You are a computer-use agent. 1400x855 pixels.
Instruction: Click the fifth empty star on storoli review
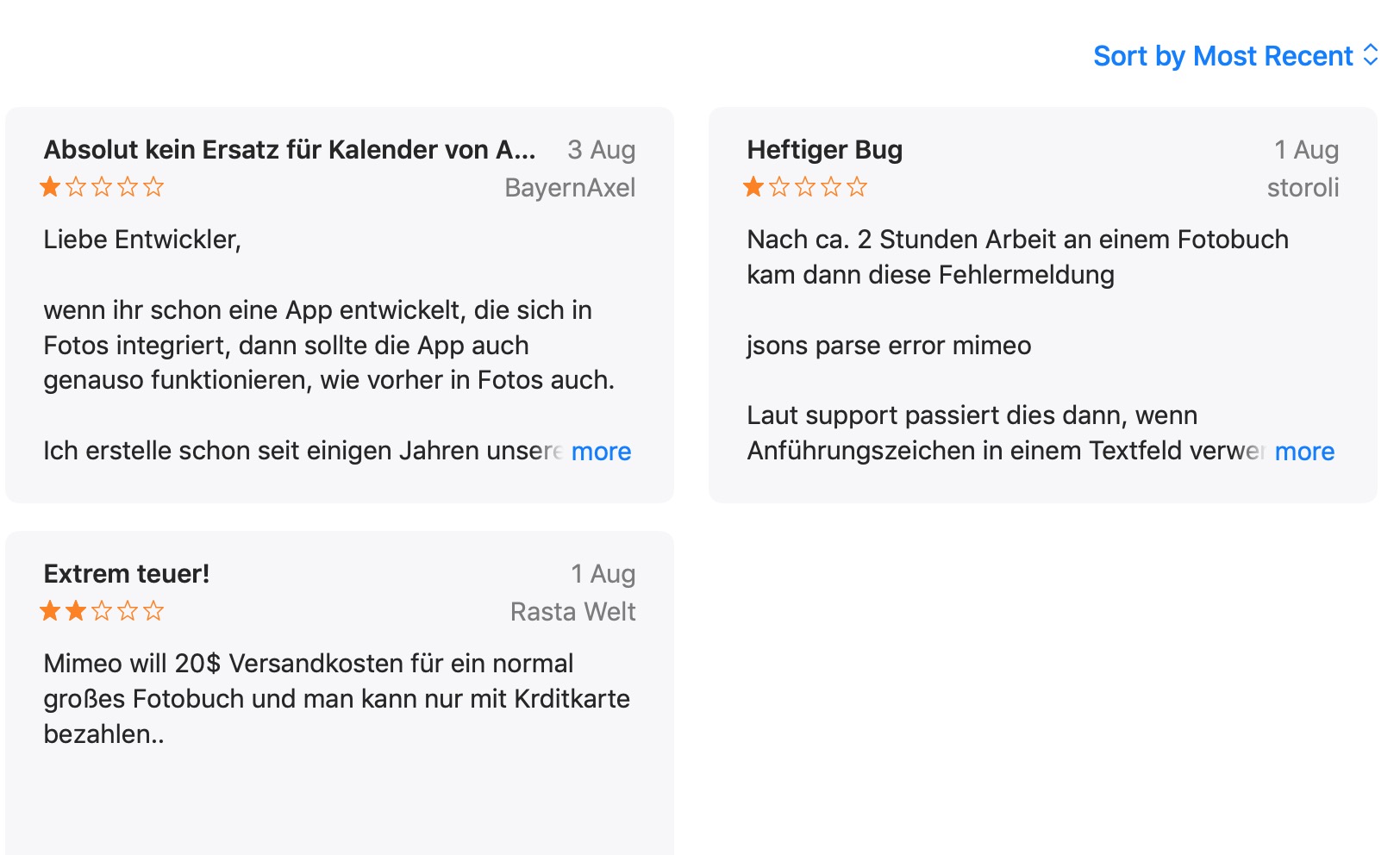857,187
